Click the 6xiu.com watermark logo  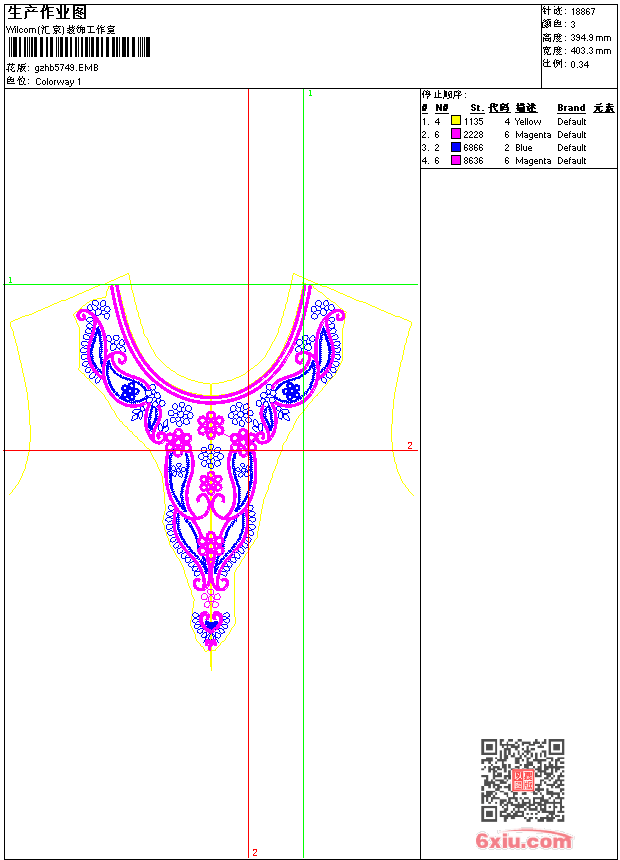523,840
